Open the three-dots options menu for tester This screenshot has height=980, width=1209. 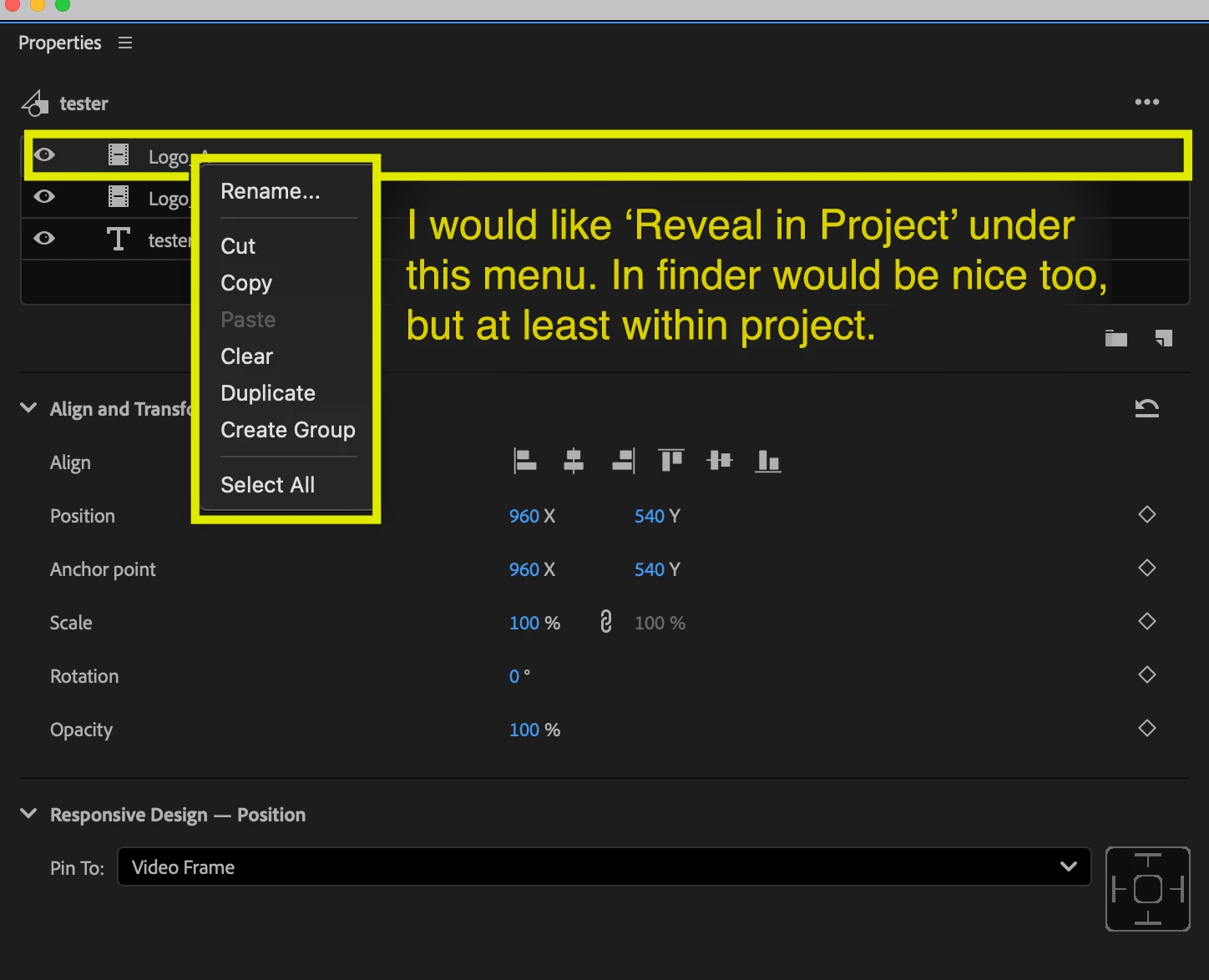(x=1146, y=102)
